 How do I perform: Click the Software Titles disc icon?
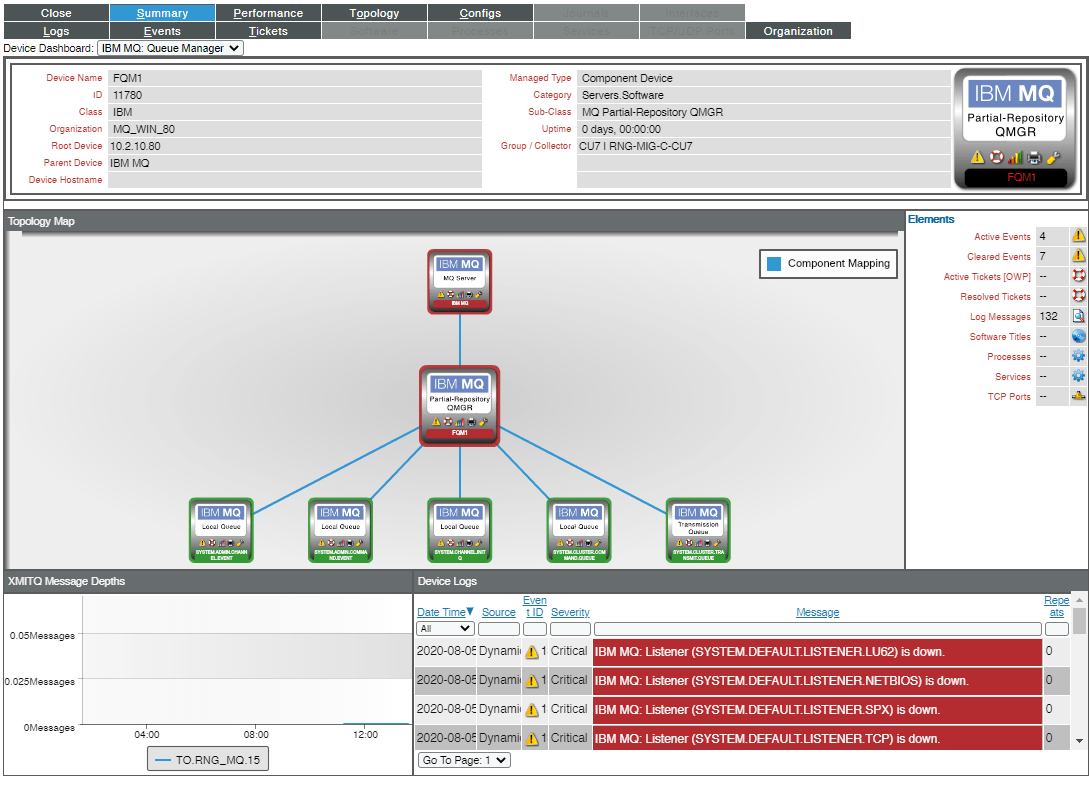click(1077, 336)
